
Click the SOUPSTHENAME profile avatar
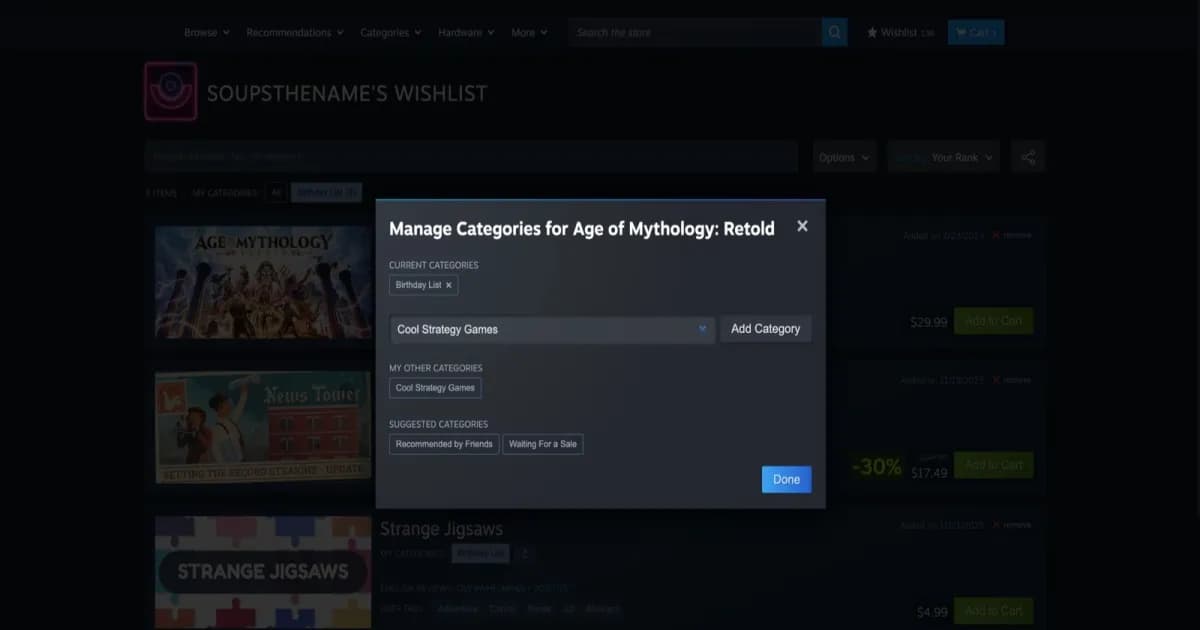point(171,91)
